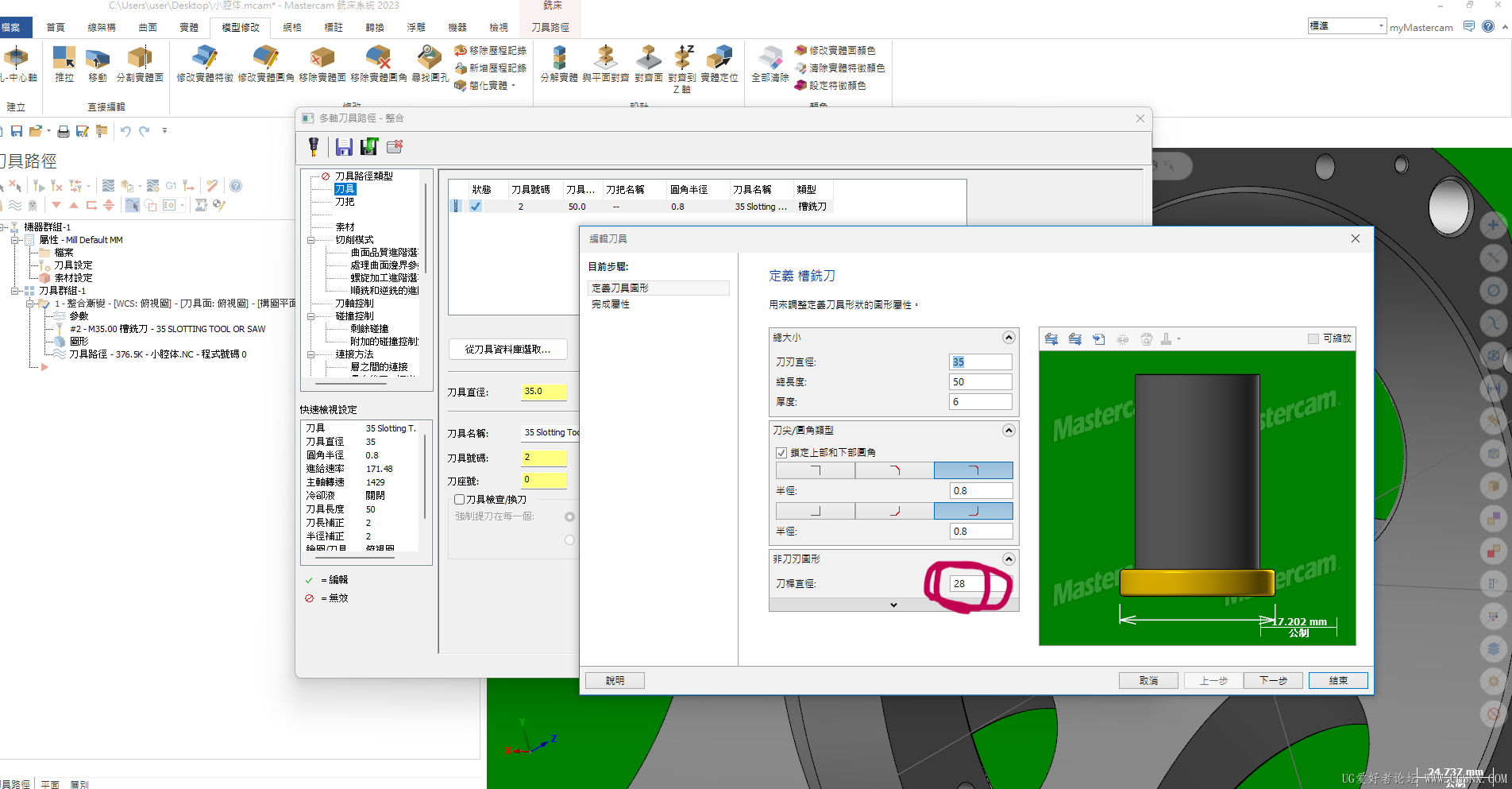
Task: Click the 與平面對齊 ribbon icon
Action: click(x=606, y=64)
